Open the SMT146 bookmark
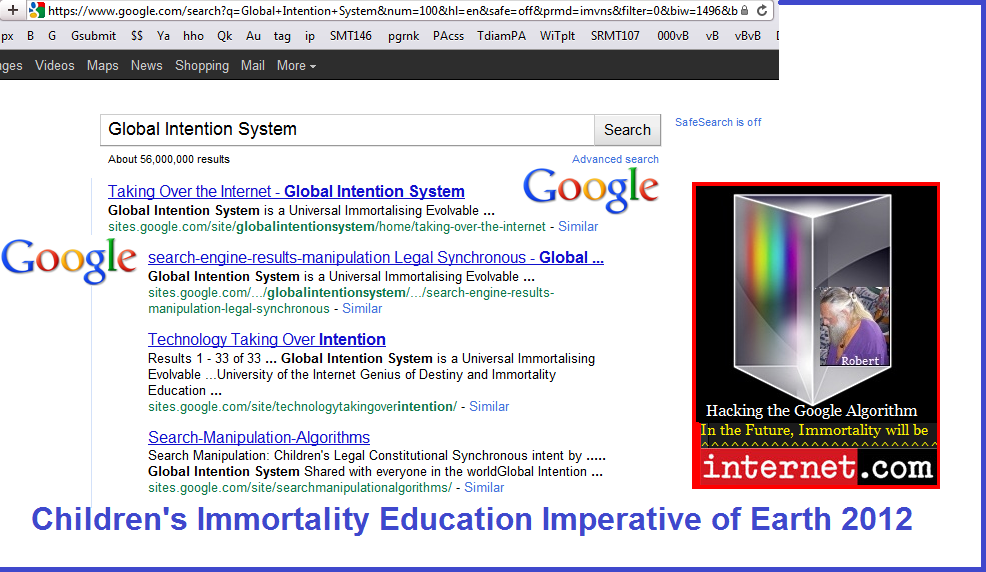The width and height of the screenshot is (986, 572). (351, 36)
